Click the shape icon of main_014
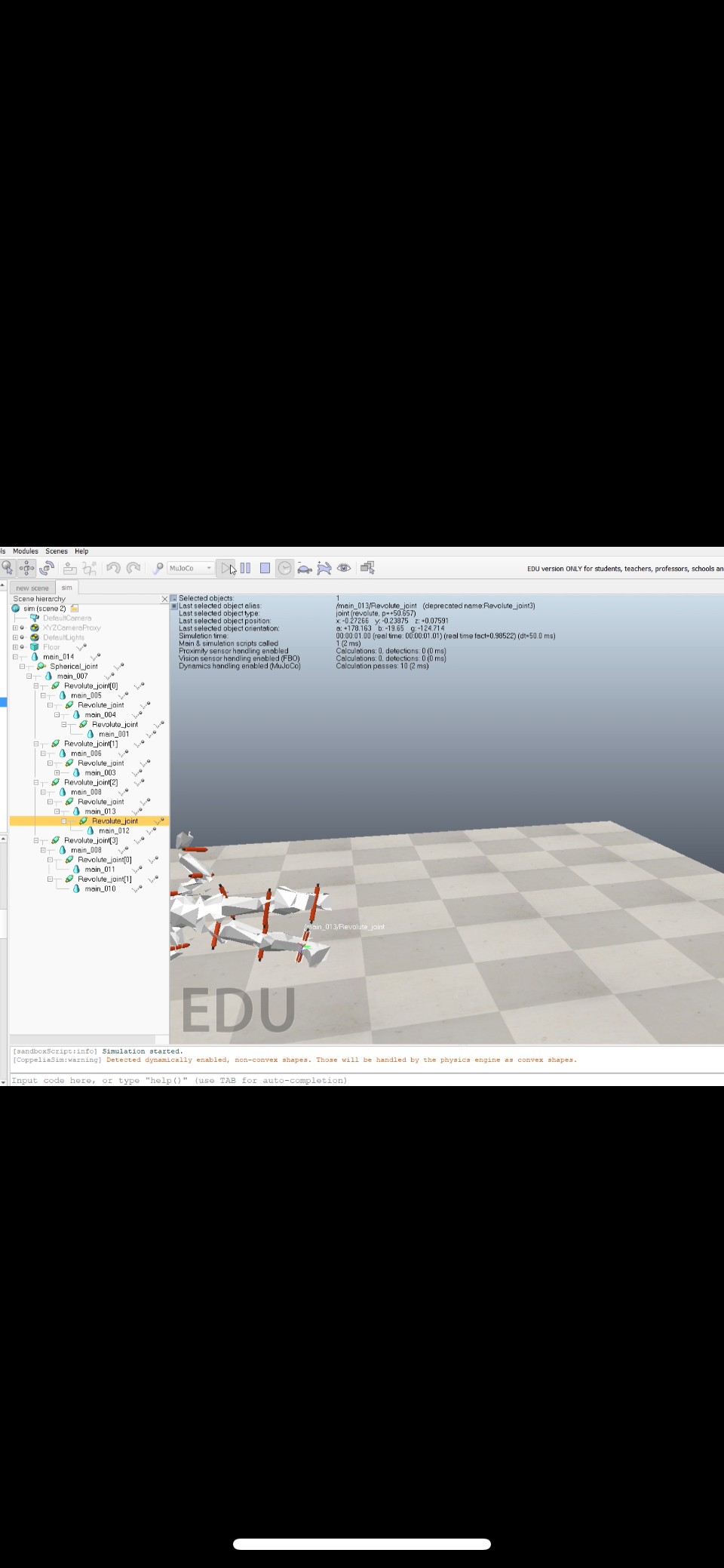Screen dimensions: 724x1568 pyautogui.click(x=35, y=657)
